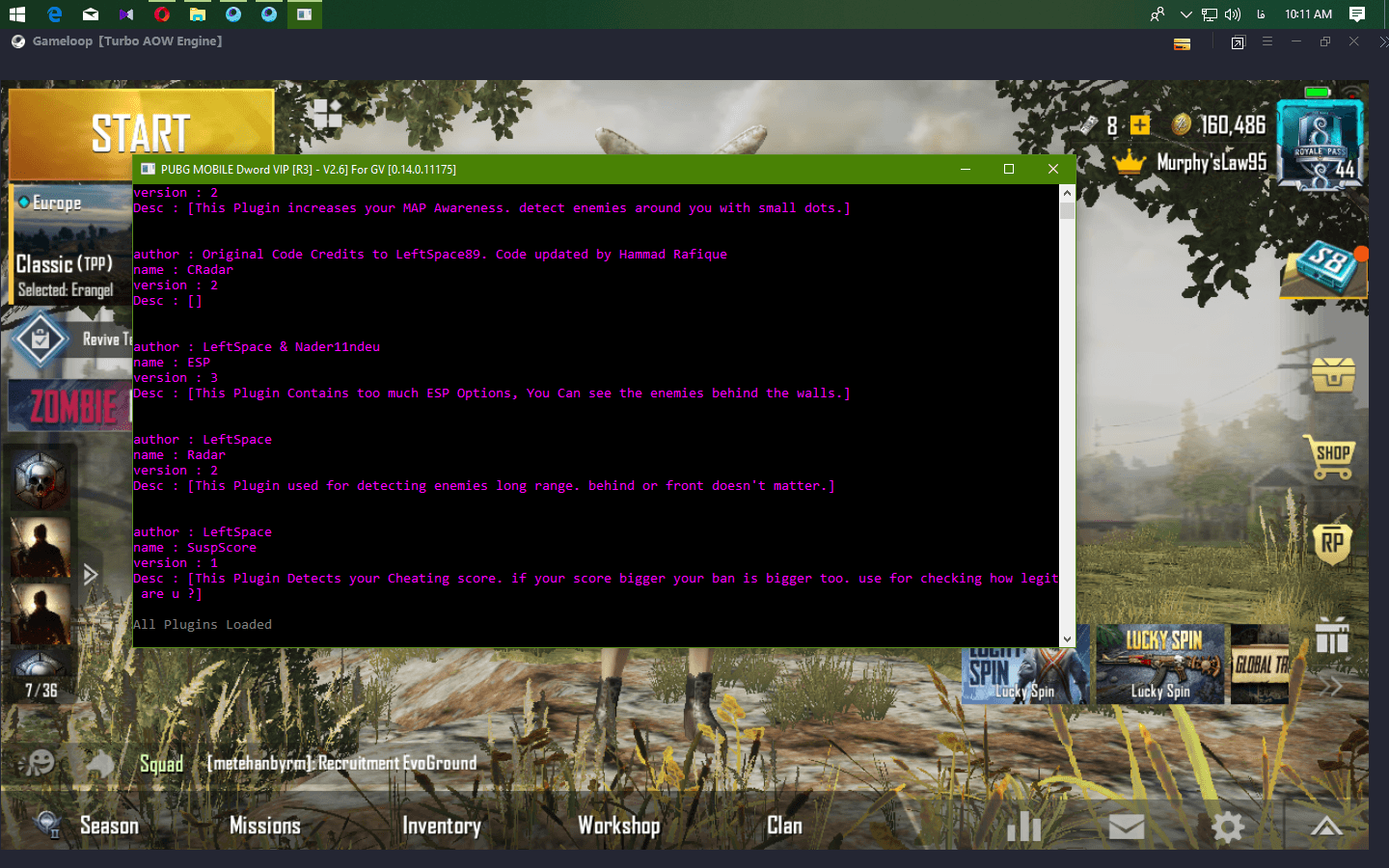Click the "name : SuspScore" console line
This screenshot has height=868, width=1389.
click(x=195, y=548)
